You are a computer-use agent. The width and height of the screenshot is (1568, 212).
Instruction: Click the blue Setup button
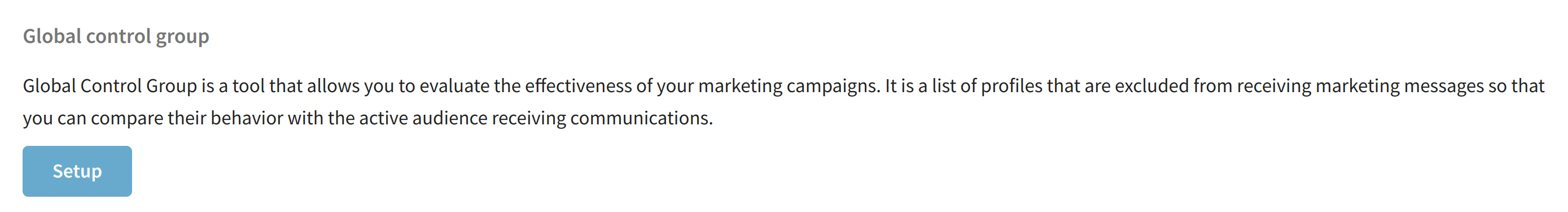(77, 171)
